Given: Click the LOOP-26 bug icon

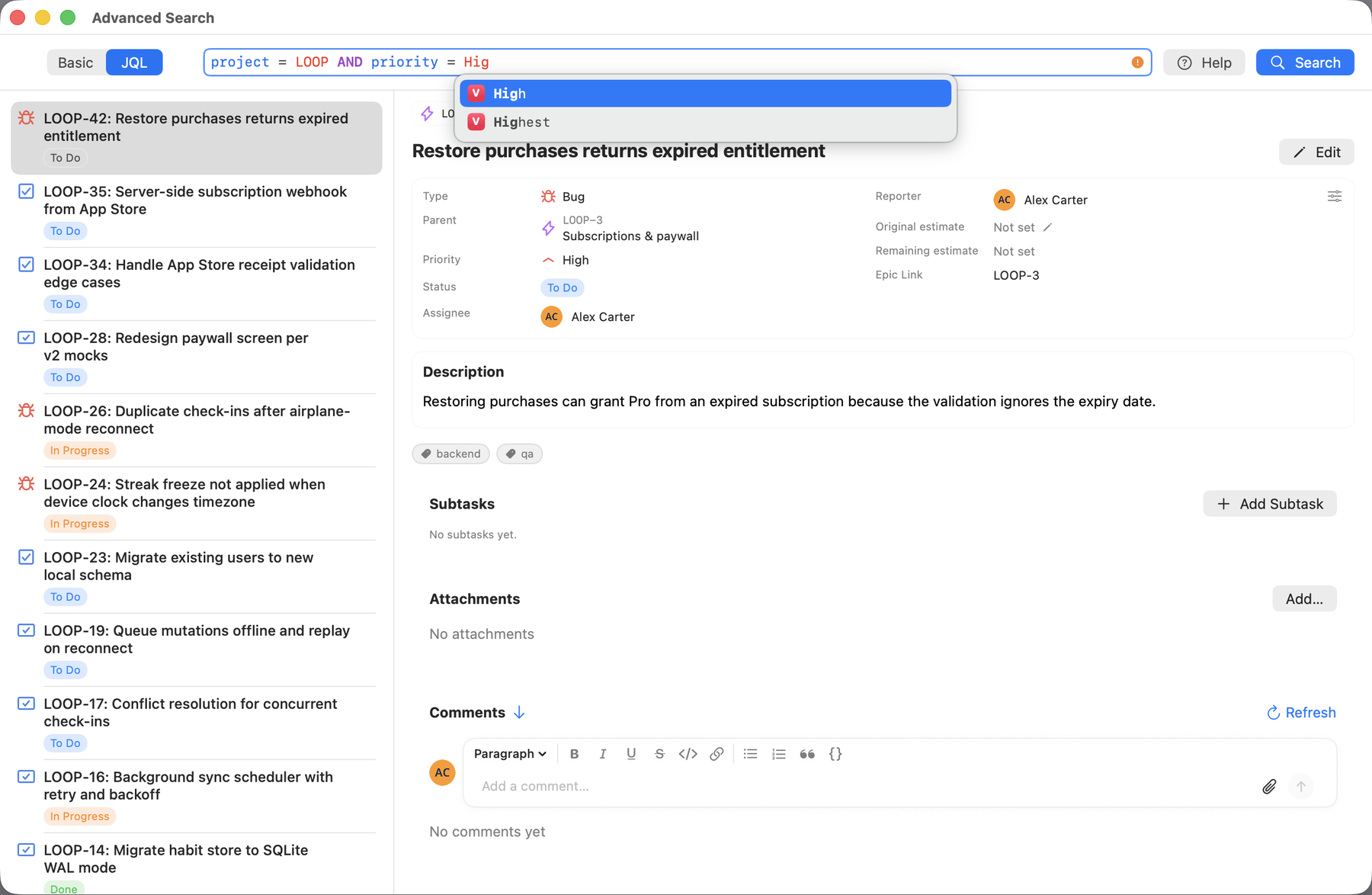Looking at the screenshot, I should [27, 411].
